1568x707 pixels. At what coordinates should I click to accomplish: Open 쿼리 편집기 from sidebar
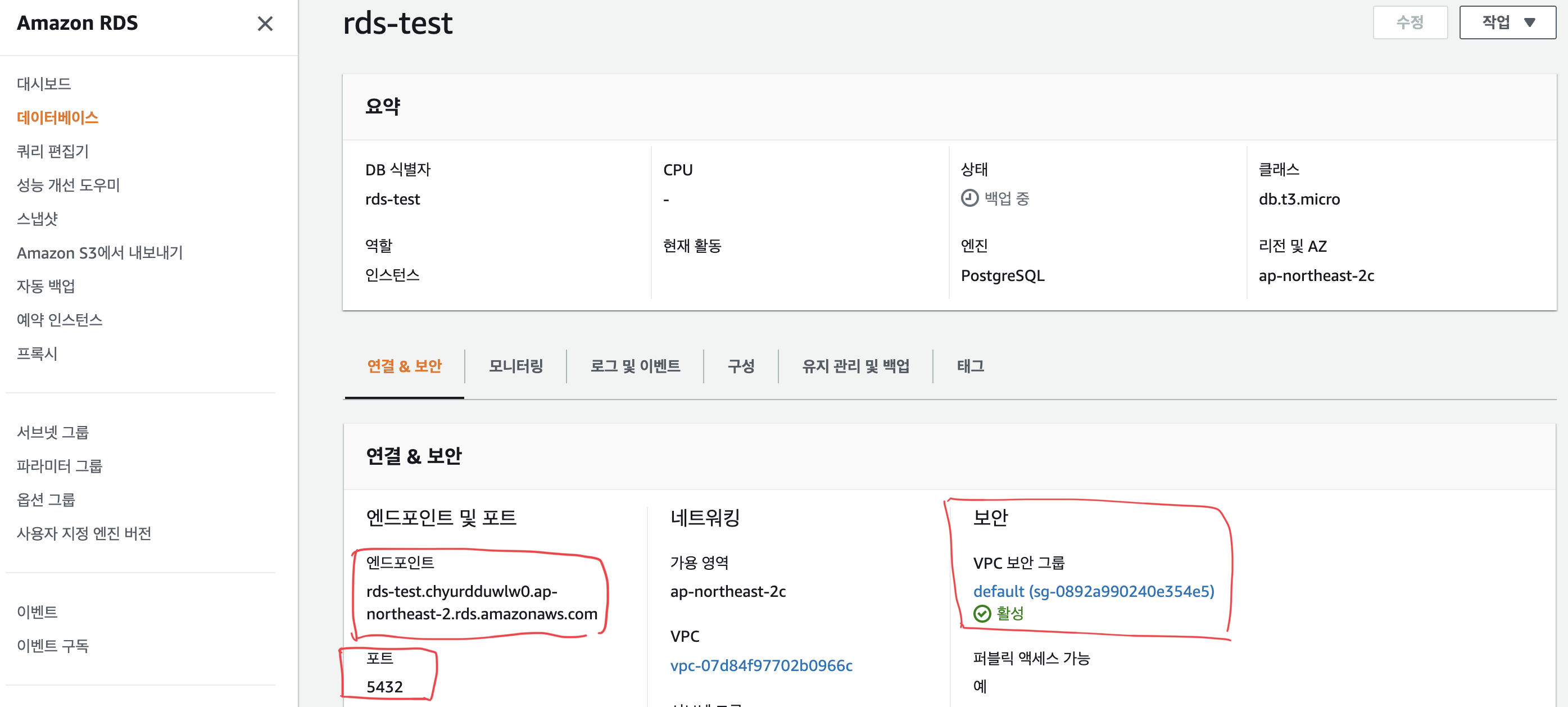click(53, 151)
